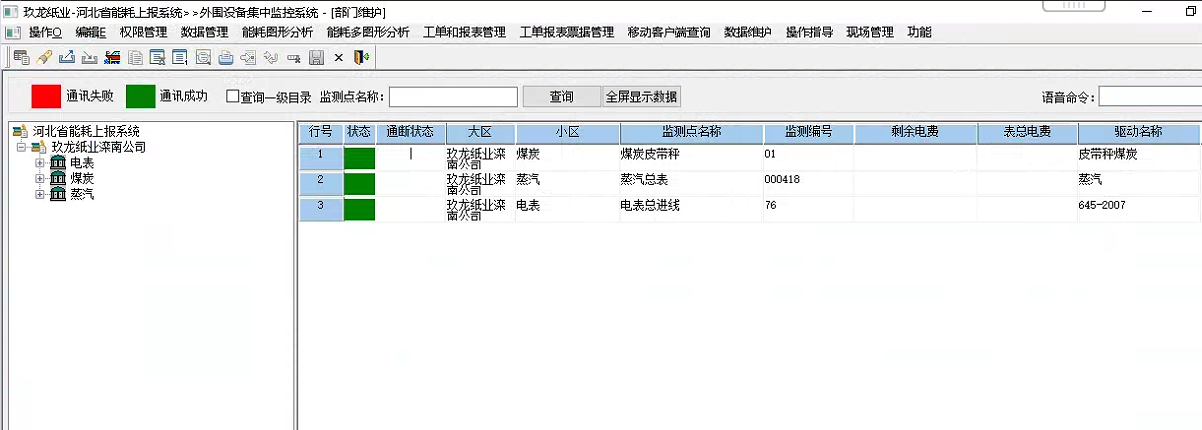The width and height of the screenshot is (1202, 430).
Task: Click the building icon beside 煤炭
Action: [58, 178]
